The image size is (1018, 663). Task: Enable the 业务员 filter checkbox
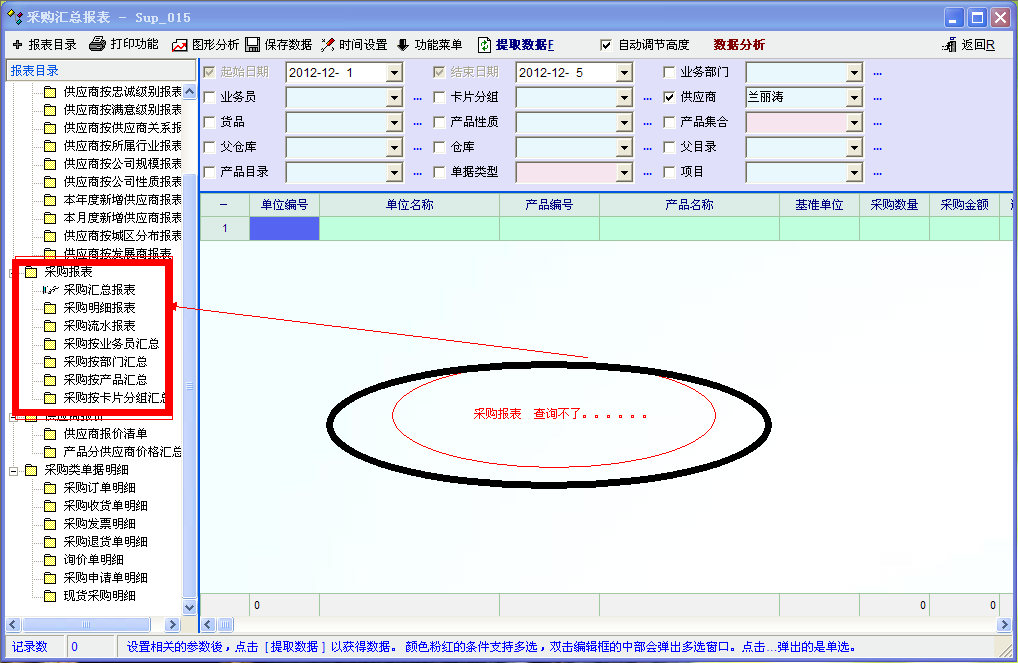tap(209, 97)
